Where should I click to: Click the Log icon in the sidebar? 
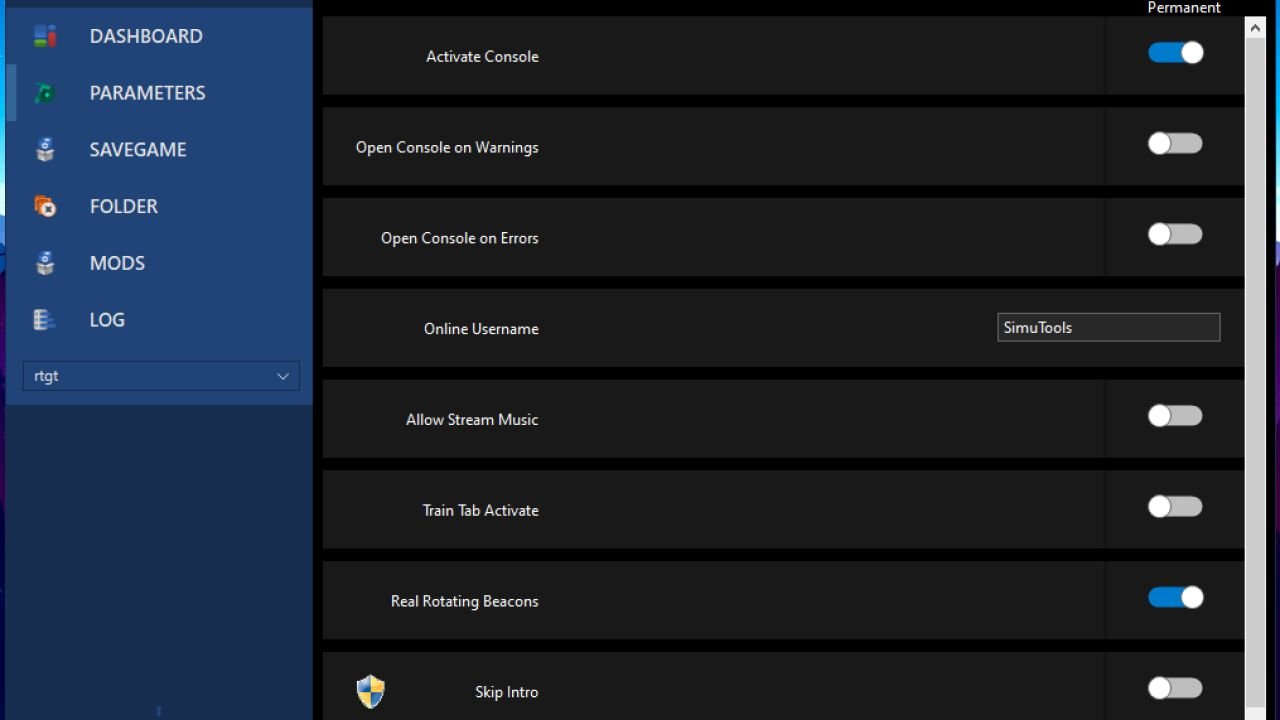(x=45, y=320)
